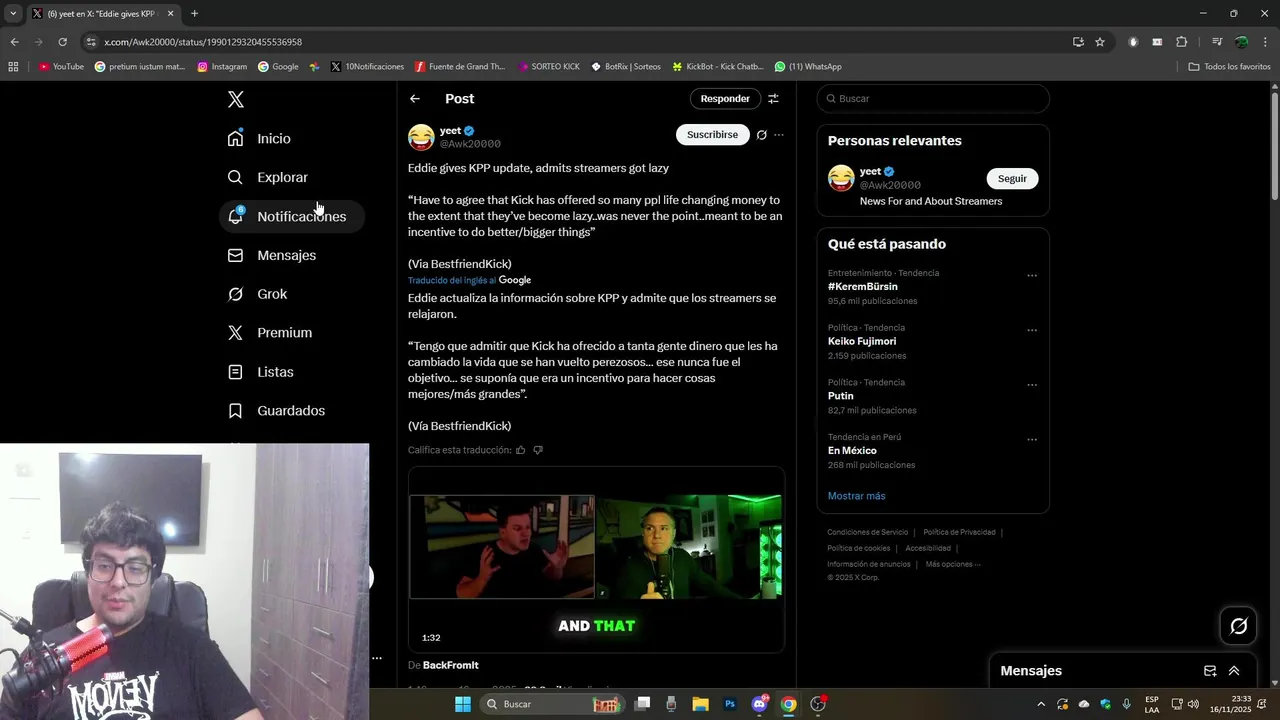1280x720 pixels.
Task: Open the Instagram bookmark
Action: (222, 67)
